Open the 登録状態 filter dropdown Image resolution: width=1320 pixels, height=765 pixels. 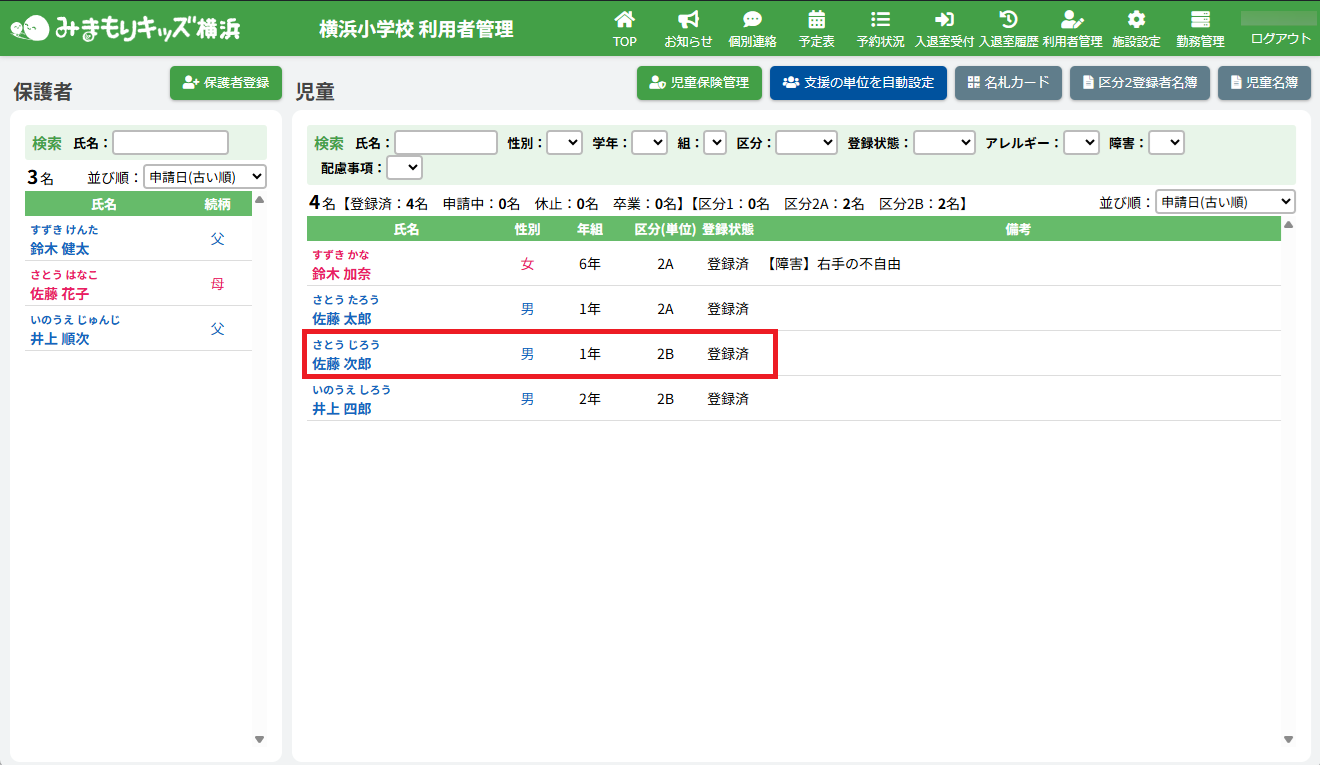[x=943, y=143]
